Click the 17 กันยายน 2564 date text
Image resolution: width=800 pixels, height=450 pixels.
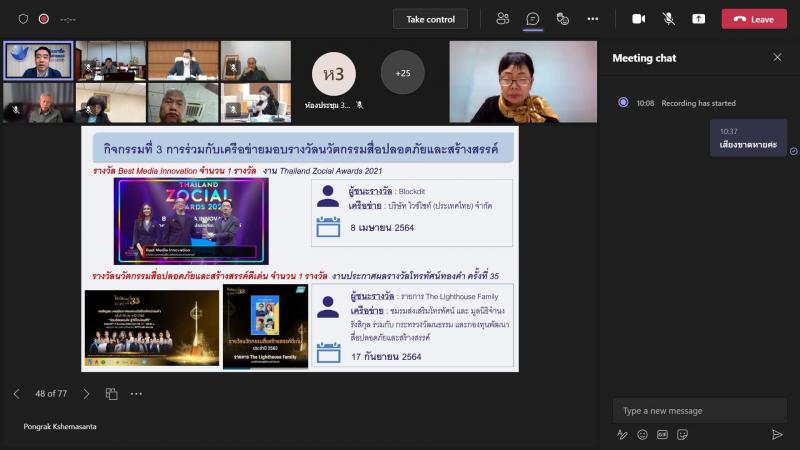click(x=386, y=357)
